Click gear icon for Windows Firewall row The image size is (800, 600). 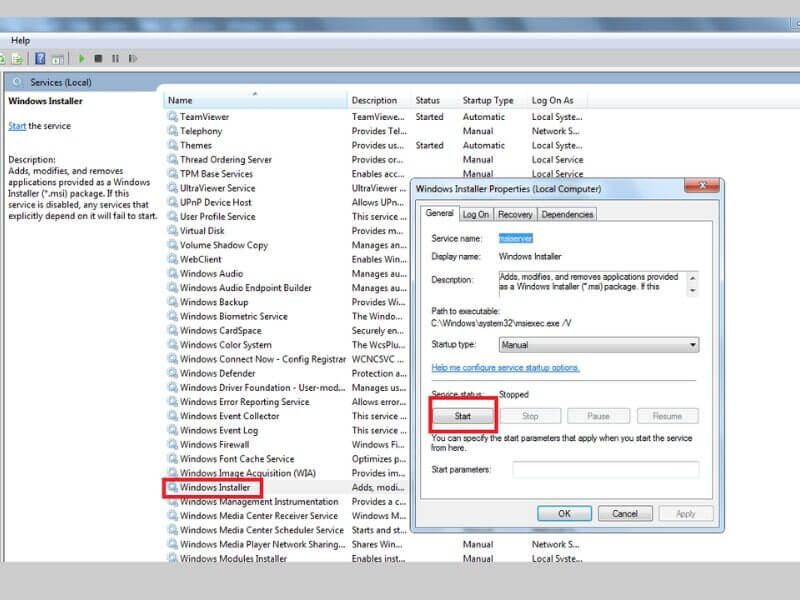172,445
